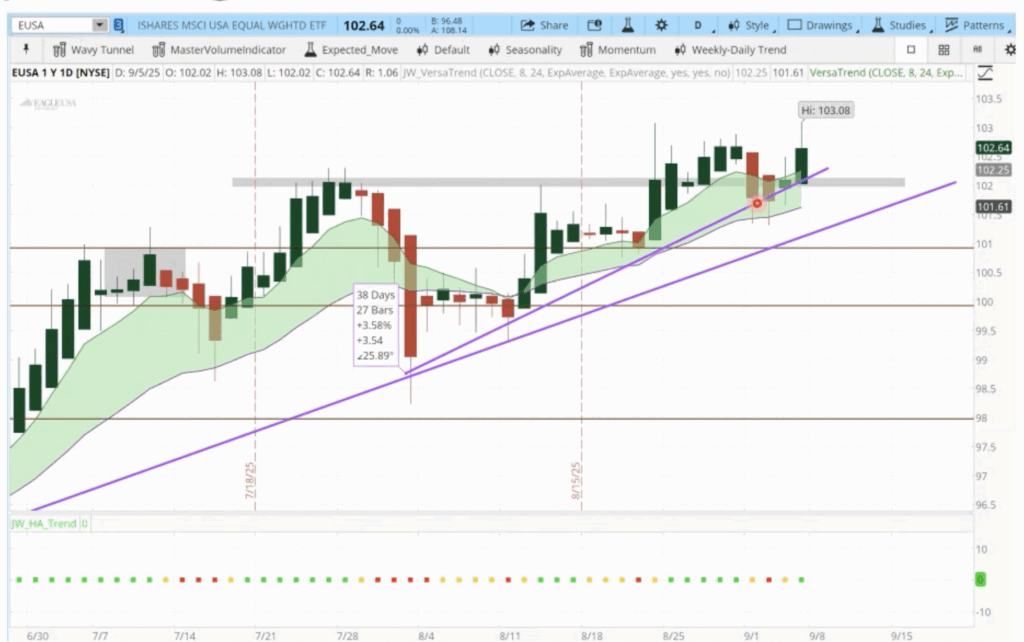
Task: Select the Expected_Move study set
Action: 351,50
